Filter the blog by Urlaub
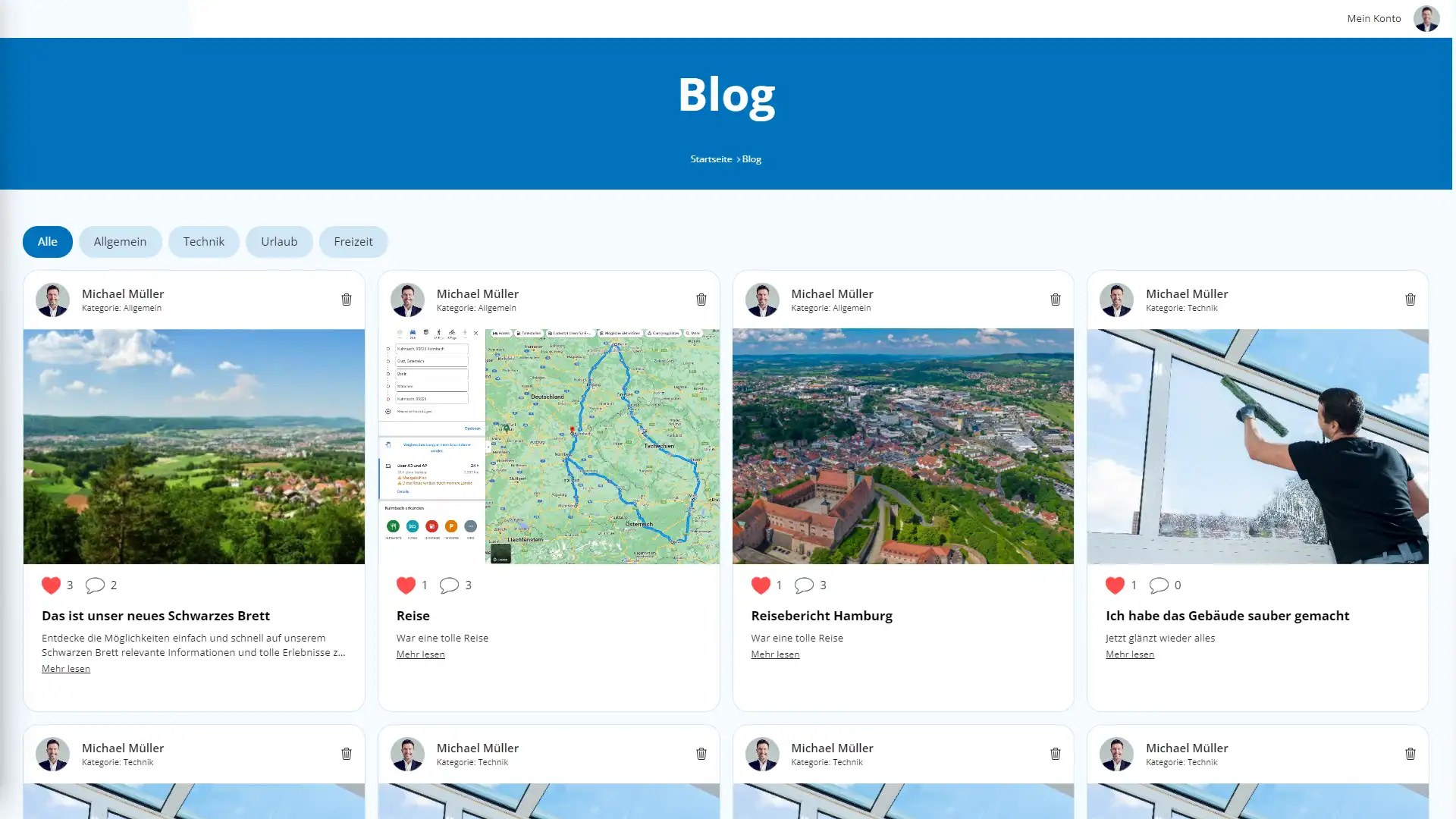This screenshot has width=1456, height=819. [x=279, y=242]
